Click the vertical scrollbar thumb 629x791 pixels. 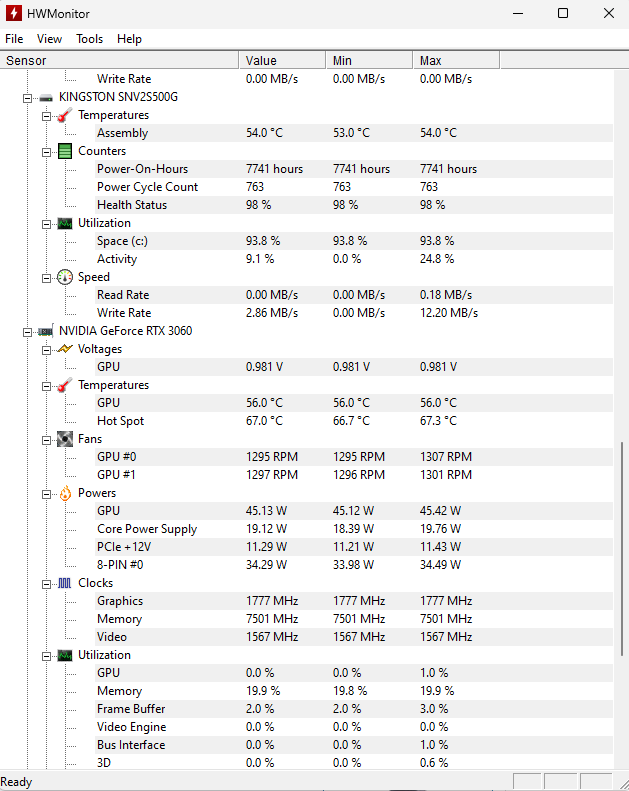click(x=622, y=600)
